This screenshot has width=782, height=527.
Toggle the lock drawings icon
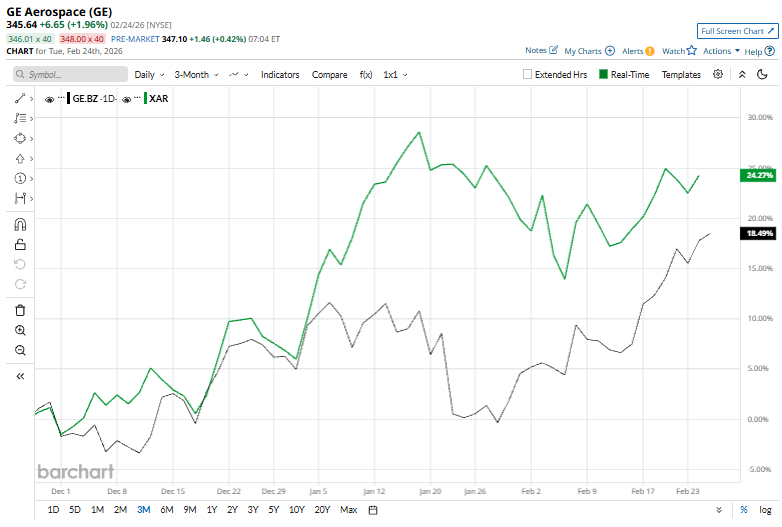[x=20, y=244]
